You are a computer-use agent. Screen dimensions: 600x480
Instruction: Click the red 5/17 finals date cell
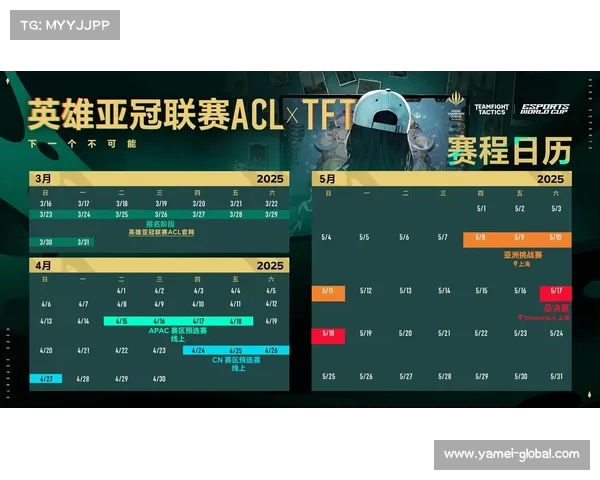click(555, 292)
